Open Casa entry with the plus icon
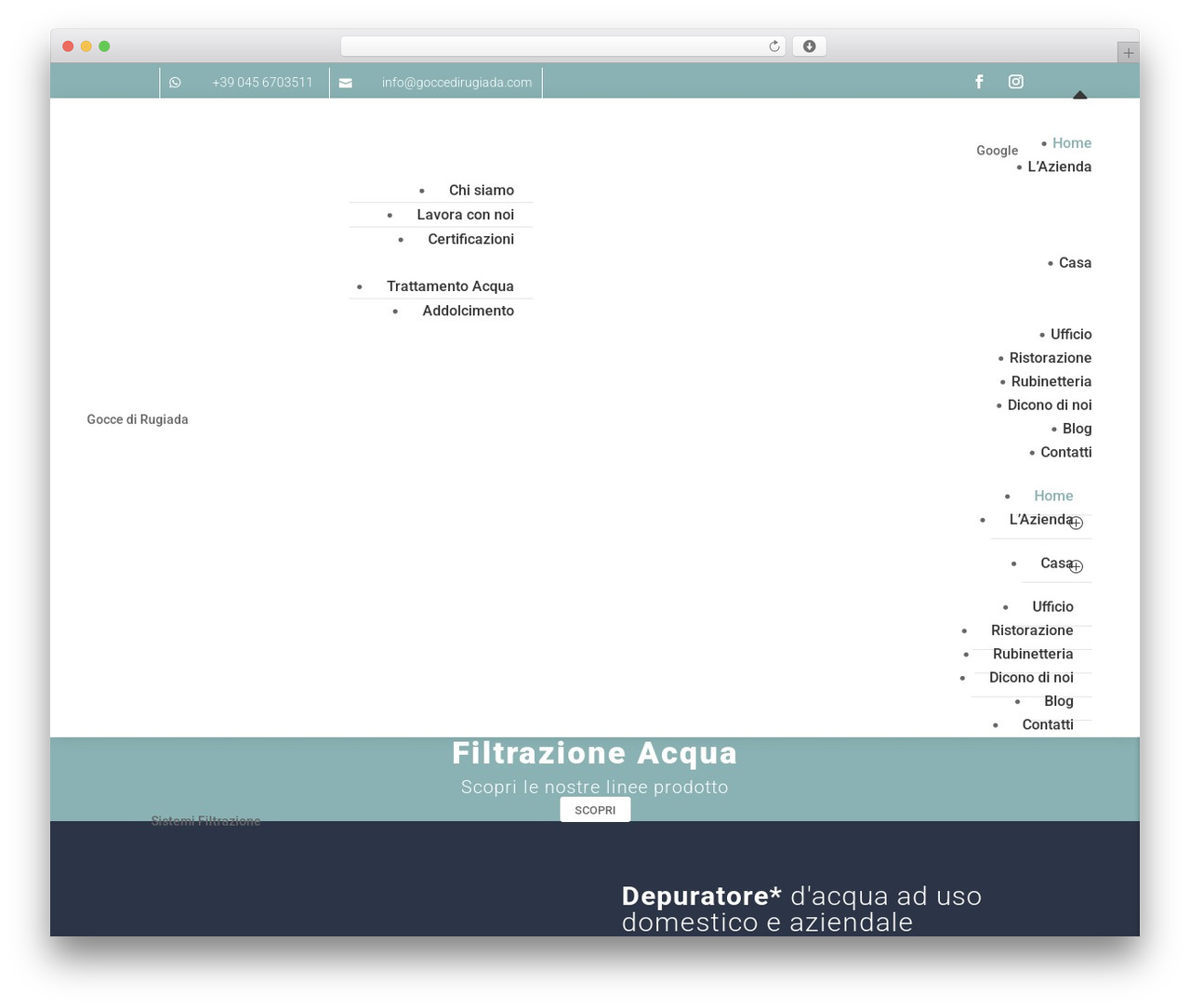Image resolution: width=1190 pixels, height=1008 pixels. 1057,564
